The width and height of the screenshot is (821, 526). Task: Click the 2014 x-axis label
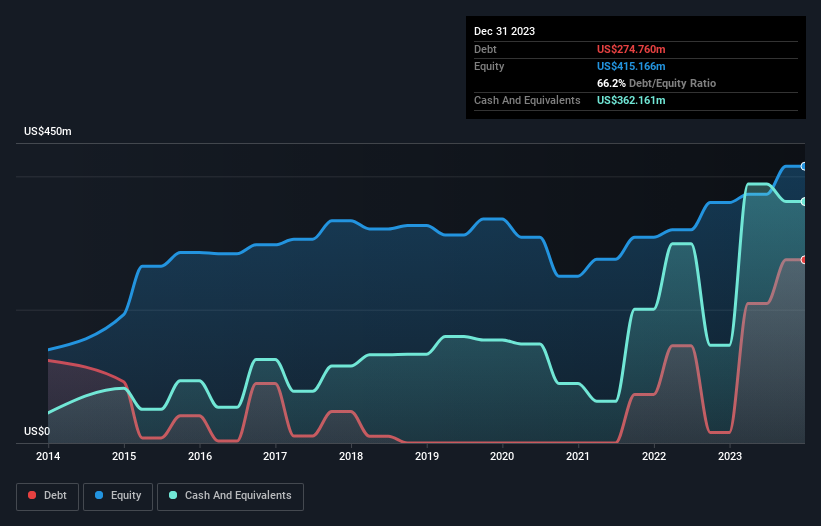click(x=48, y=456)
